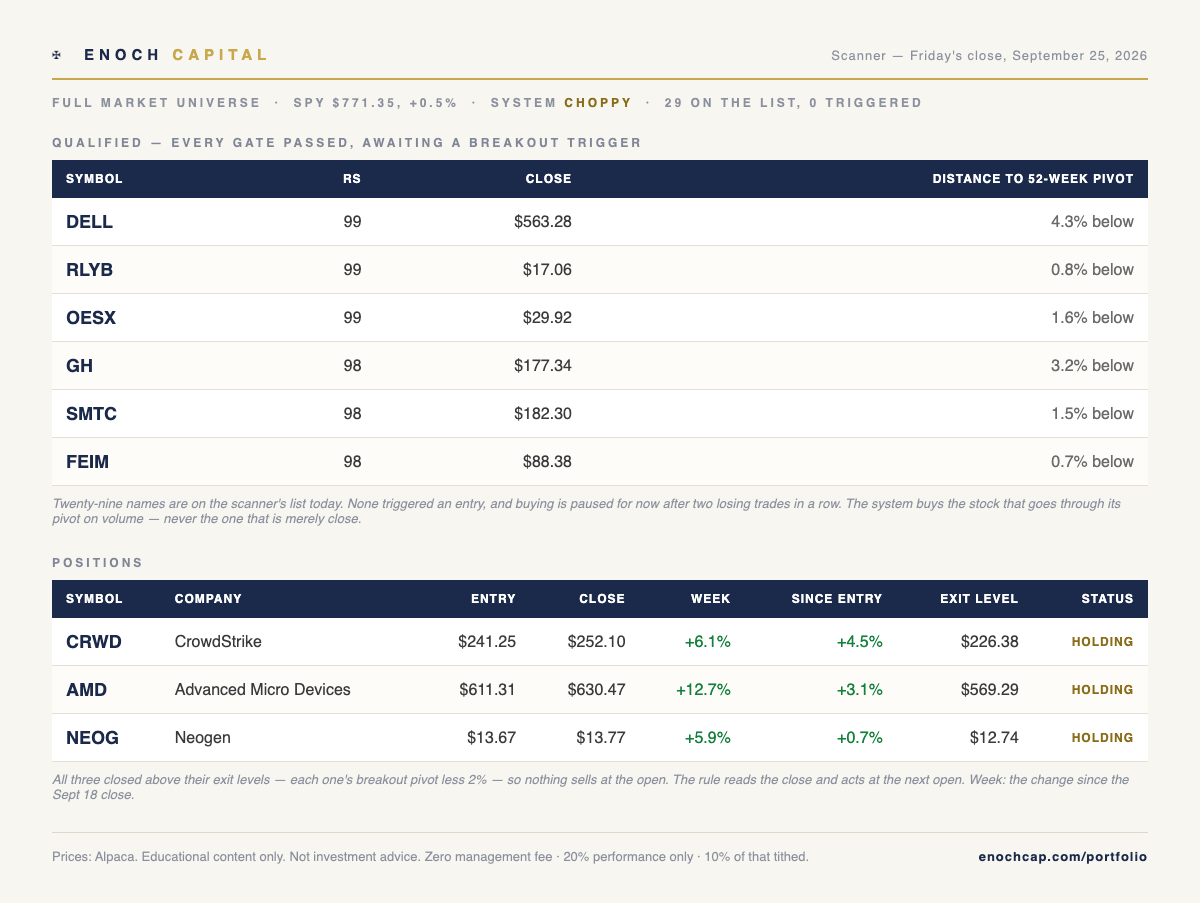This screenshot has width=1200, height=903.
Task: Click the SINCE ENTRY column header
Action: 837,599
